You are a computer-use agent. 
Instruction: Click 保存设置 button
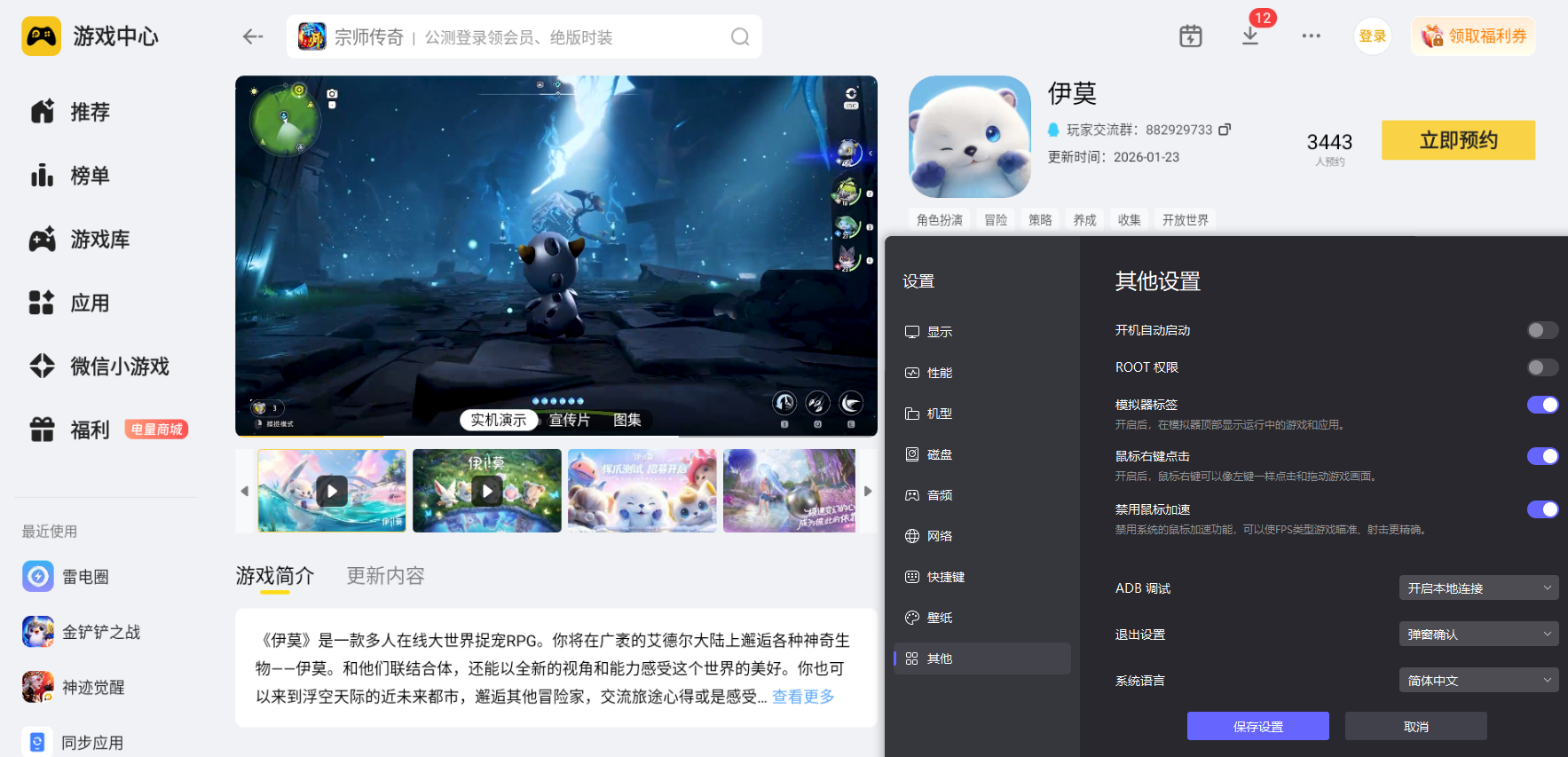[1257, 726]
